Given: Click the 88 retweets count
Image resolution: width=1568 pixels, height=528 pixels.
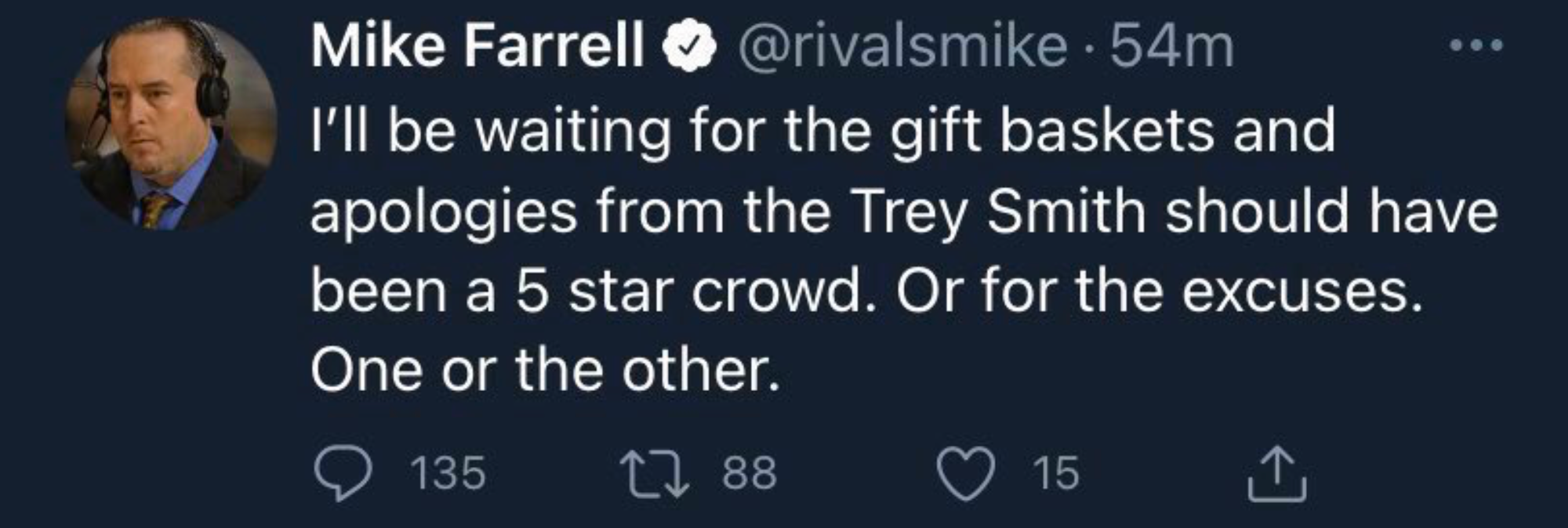Looking at the screenshot, I should tap(750, 473).
